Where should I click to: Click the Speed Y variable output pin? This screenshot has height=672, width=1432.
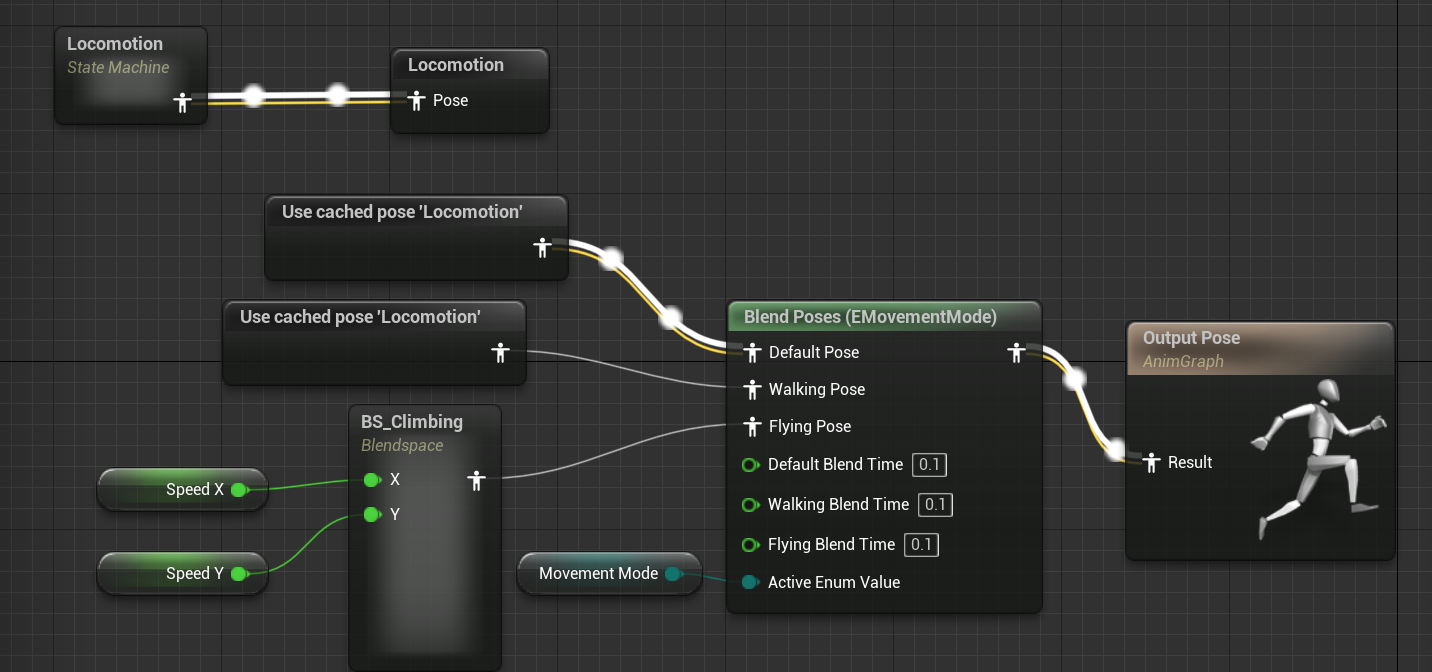[x=239, y=574]
